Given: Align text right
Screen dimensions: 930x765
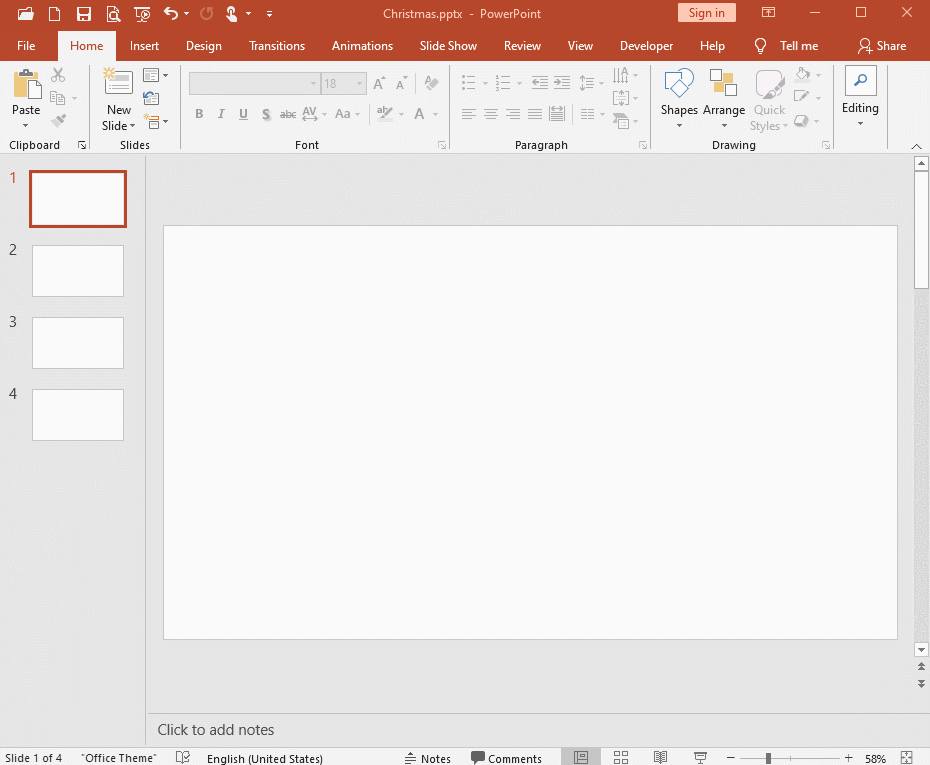Looking at the screenshot, I should coord(512,114).
